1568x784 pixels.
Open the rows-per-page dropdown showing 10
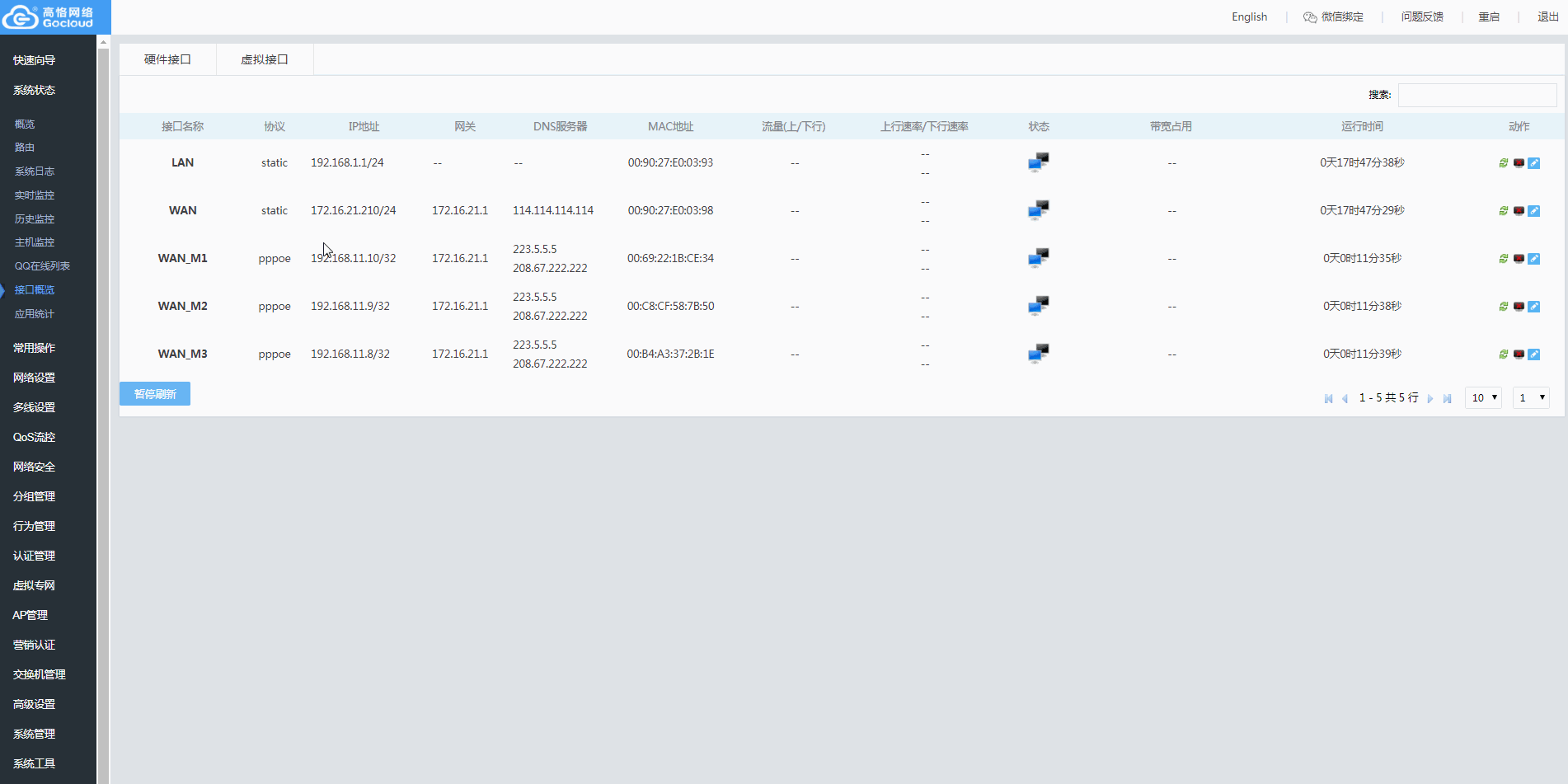[x=1483, y=397]
